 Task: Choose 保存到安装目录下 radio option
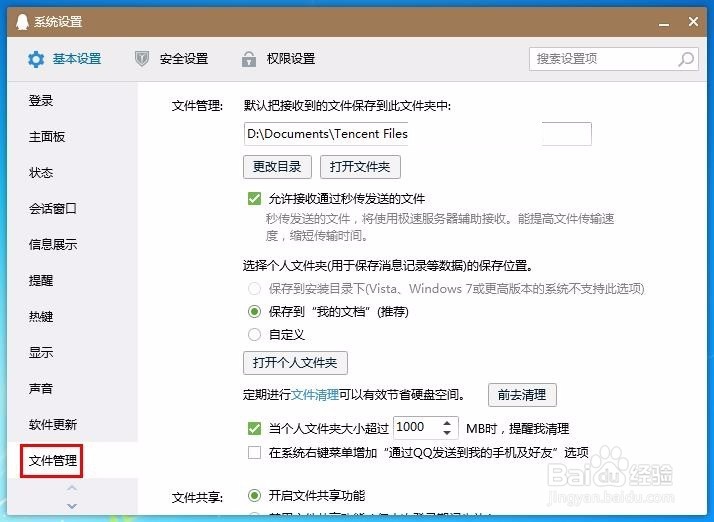click(254, 288)
